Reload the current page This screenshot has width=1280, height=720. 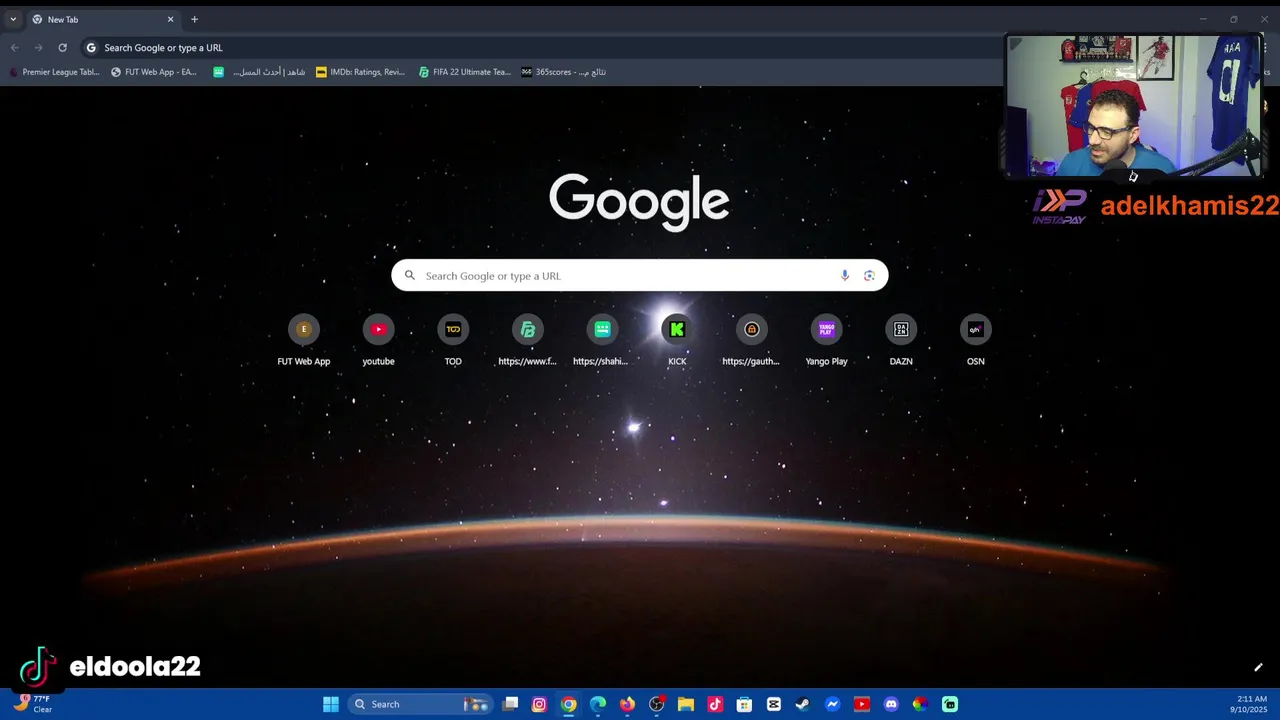coord(62,47)
